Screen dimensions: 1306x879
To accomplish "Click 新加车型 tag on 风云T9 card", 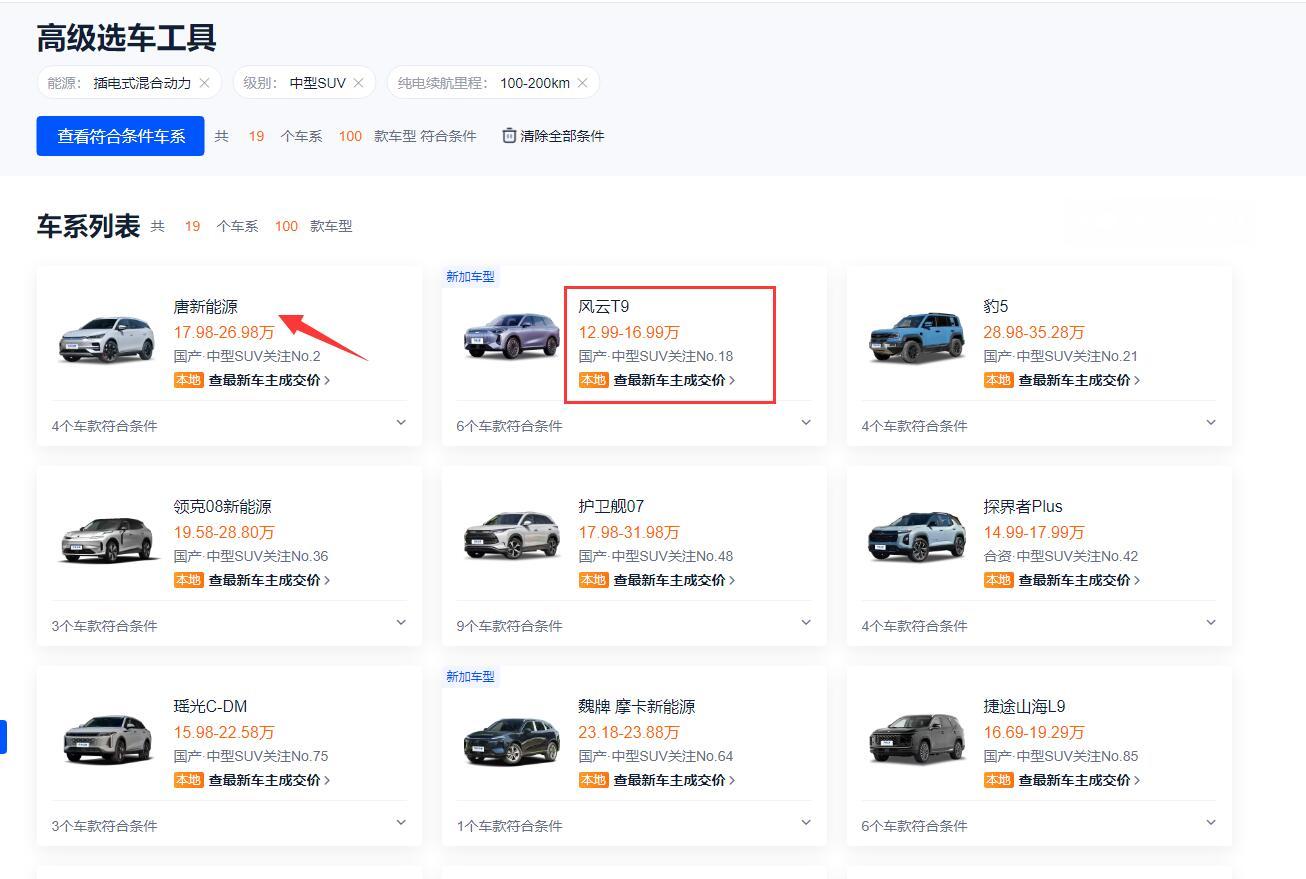I will [470, 276].
